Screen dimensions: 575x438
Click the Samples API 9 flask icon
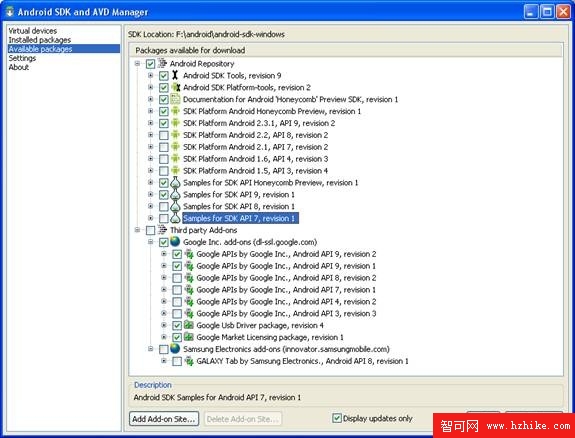click(176, 194)
